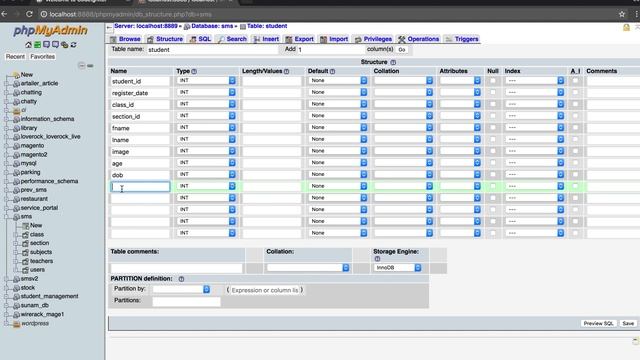Switch to the Structure tab

165,39
